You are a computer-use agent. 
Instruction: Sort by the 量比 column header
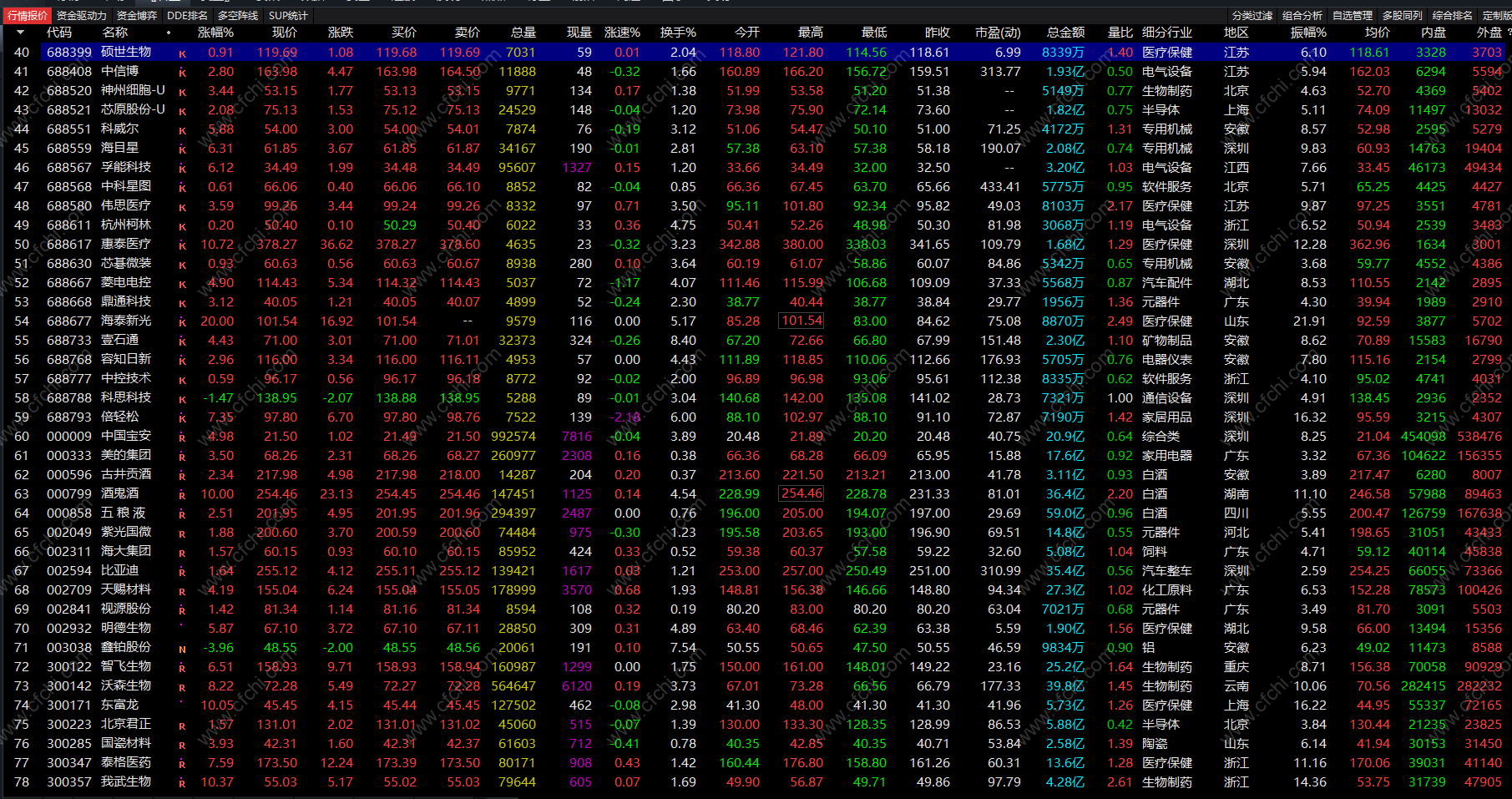coord(1120,33)
